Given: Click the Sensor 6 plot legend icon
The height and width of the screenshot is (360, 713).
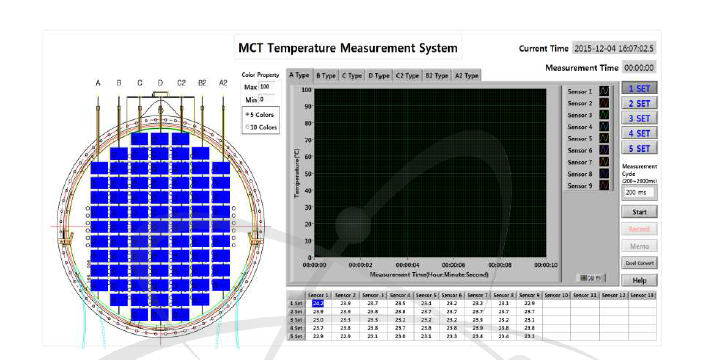Looking at the screenshot, I should coord(604,150).
